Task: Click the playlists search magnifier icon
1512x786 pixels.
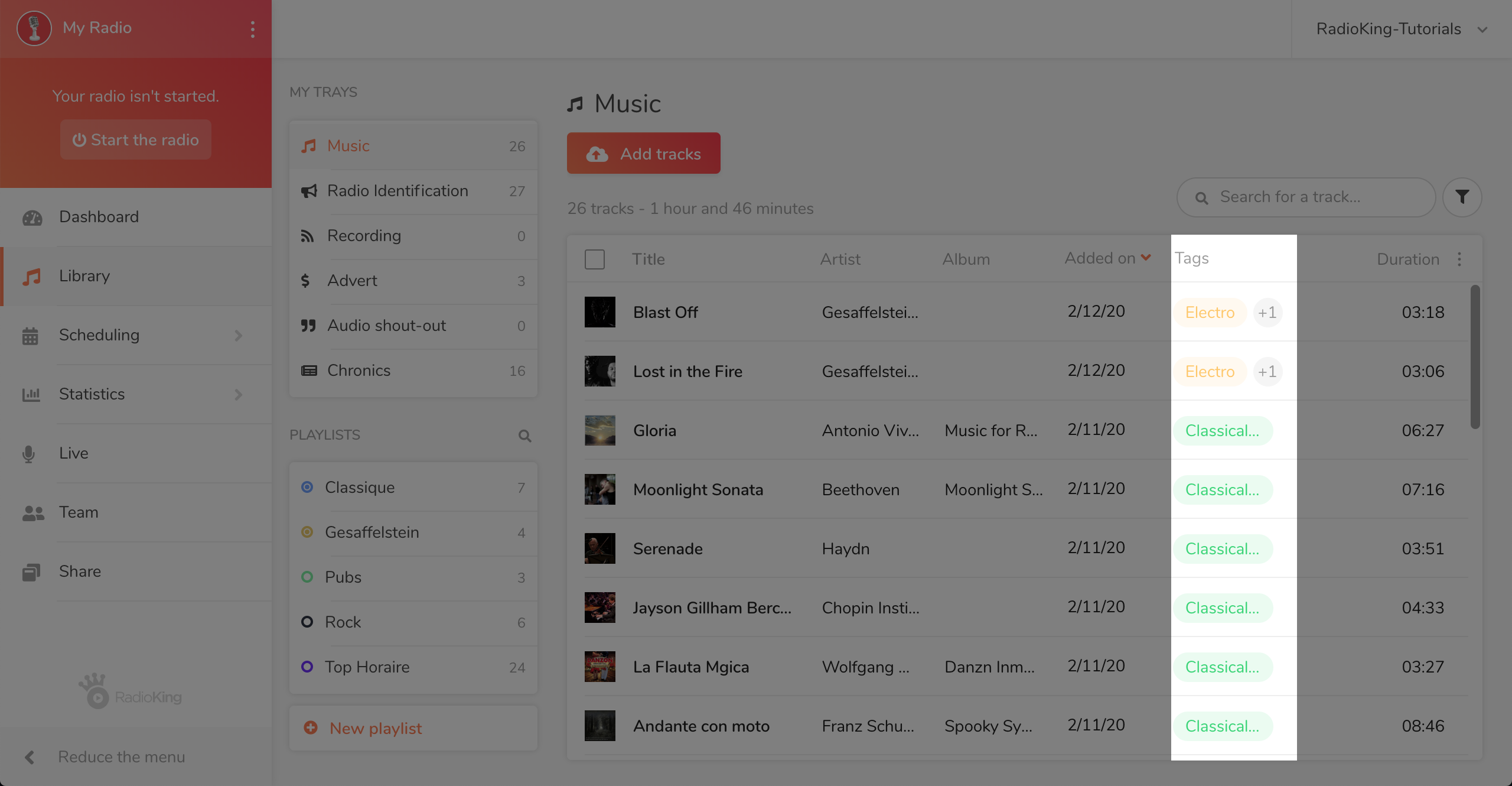Action: [x=524, y=436]
